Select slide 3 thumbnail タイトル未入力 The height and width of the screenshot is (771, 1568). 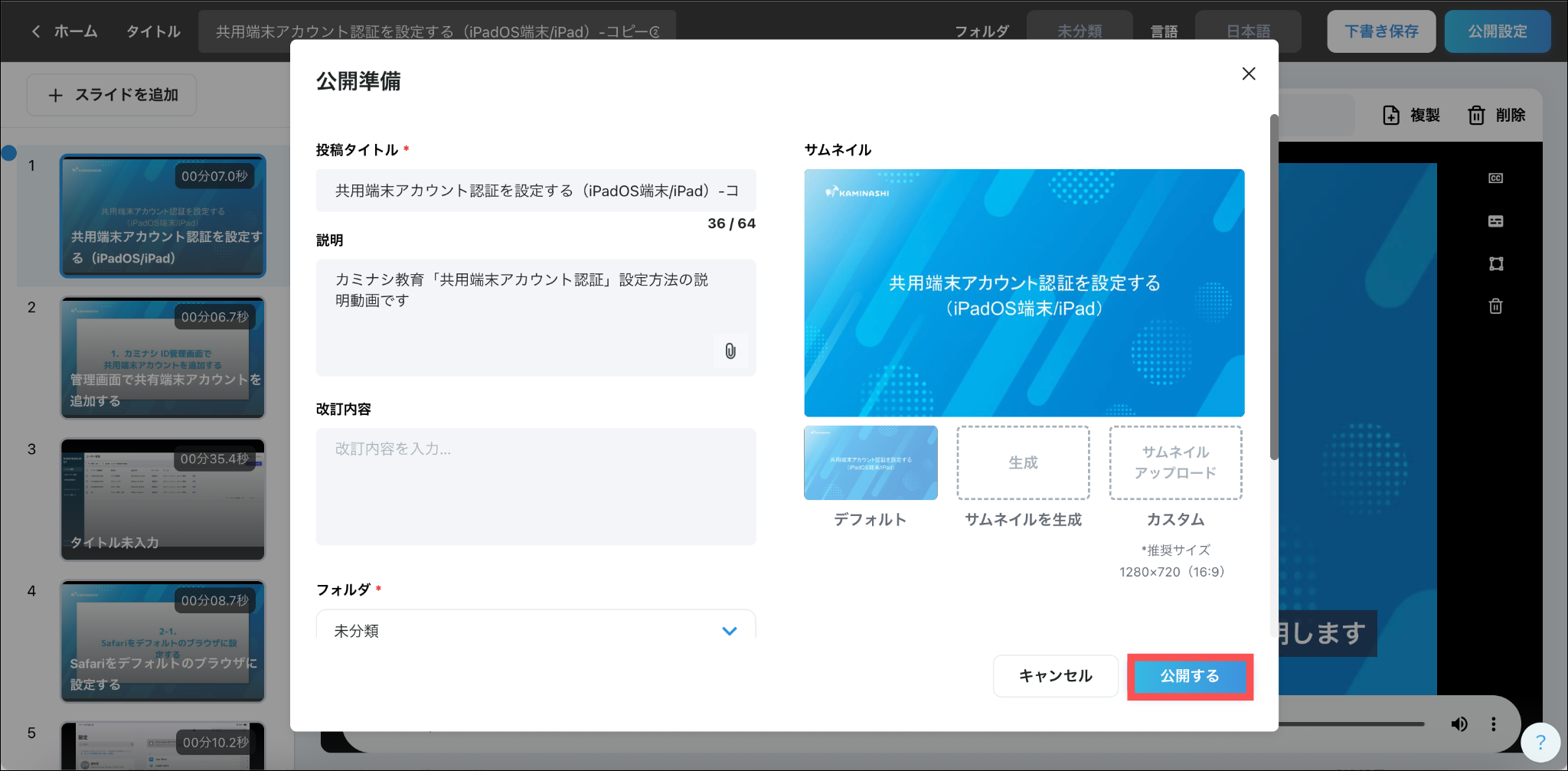click(163, 499)
